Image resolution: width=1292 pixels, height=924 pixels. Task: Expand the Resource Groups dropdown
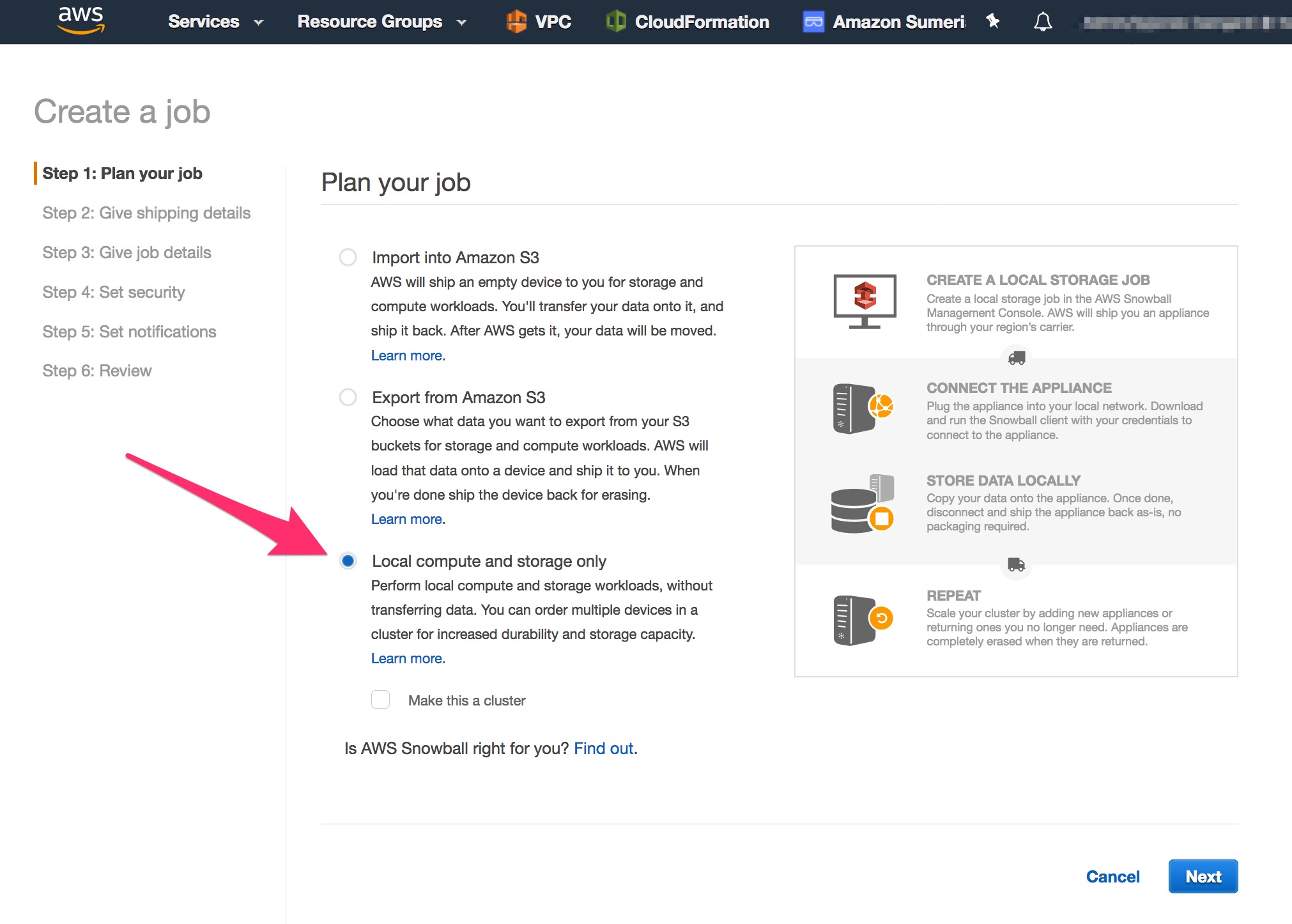(382, 22)
